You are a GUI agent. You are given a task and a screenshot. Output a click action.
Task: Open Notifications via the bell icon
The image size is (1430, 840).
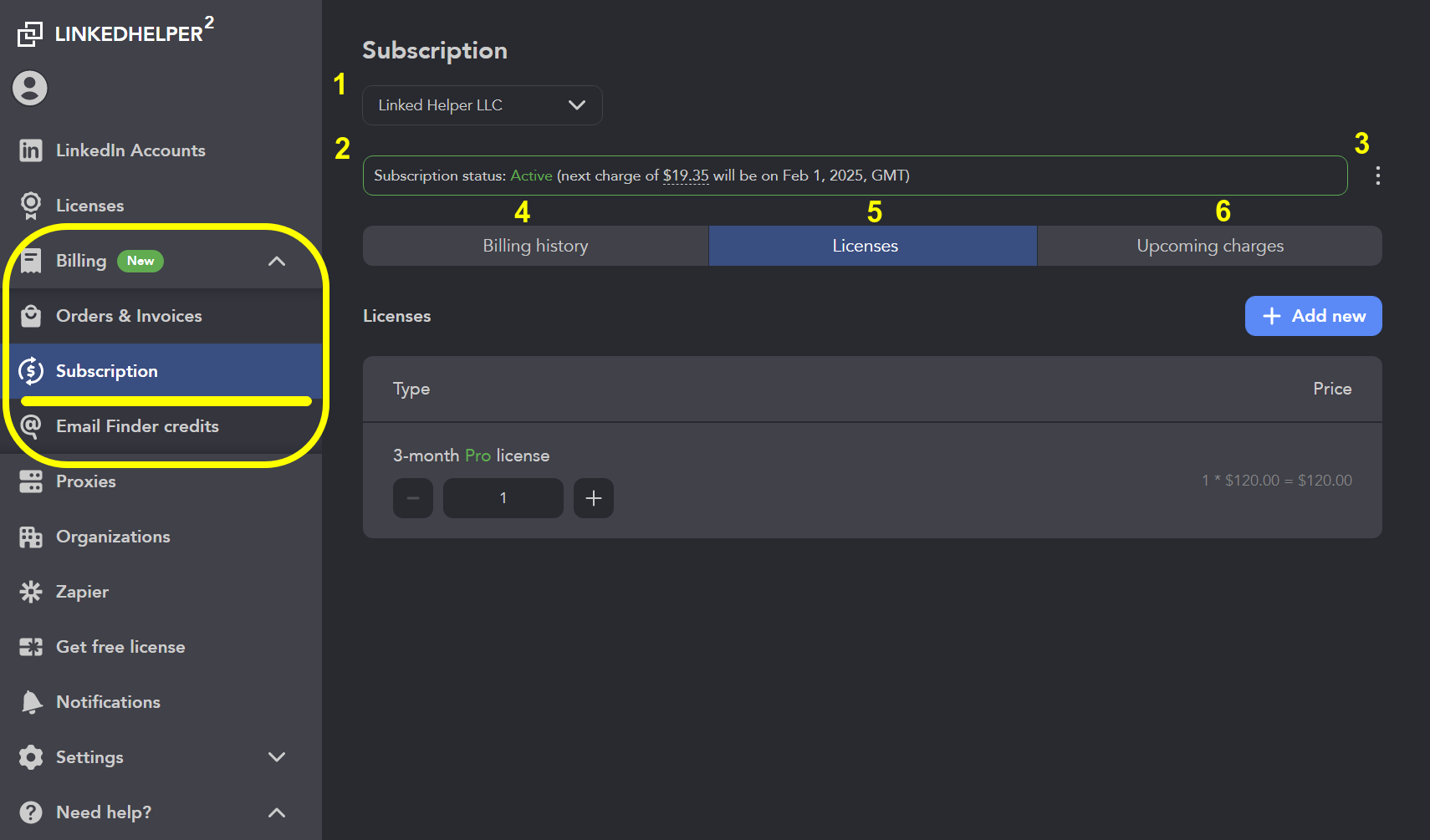30,702
